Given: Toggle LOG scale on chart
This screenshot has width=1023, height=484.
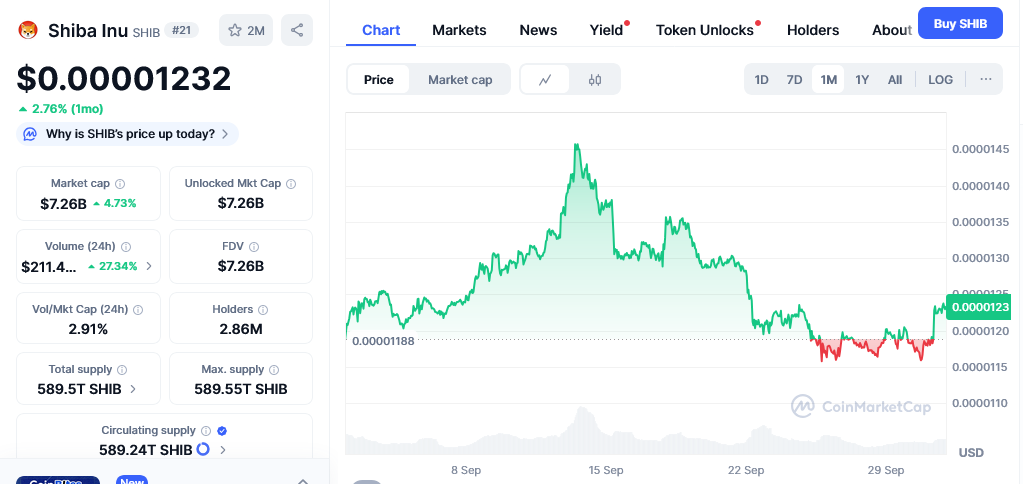Looking at the screenshot, I should (x=940, y=79).
